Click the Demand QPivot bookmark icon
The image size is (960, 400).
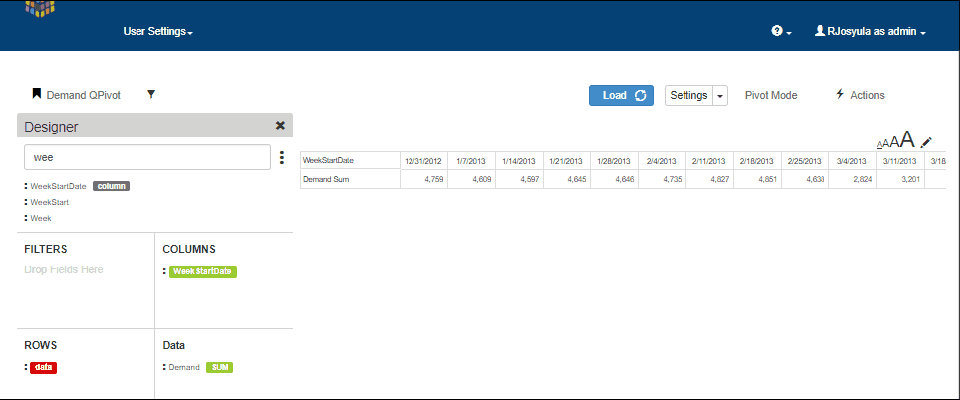[x=37, y=94]
